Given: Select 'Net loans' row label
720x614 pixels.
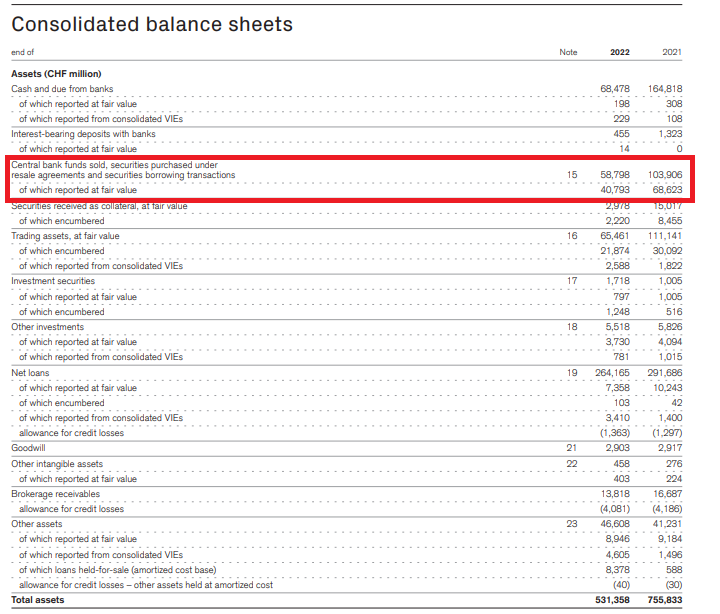Looking at the screenshot, I should point(30,373).
